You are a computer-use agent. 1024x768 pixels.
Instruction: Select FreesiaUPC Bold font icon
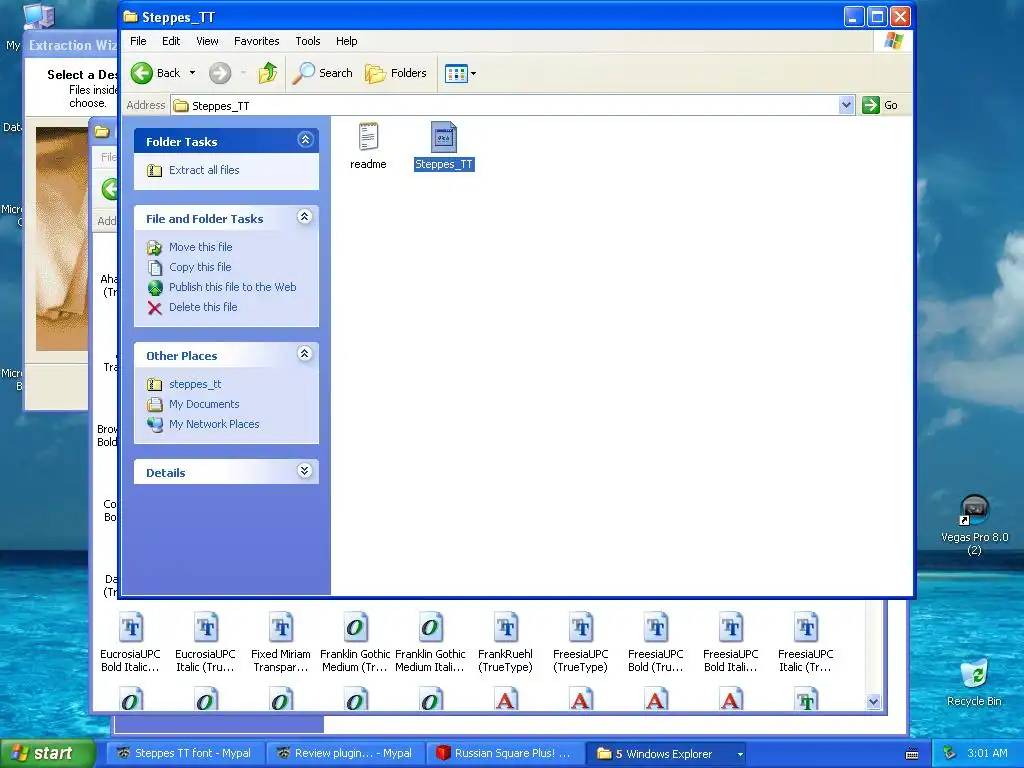pos(656,628)
